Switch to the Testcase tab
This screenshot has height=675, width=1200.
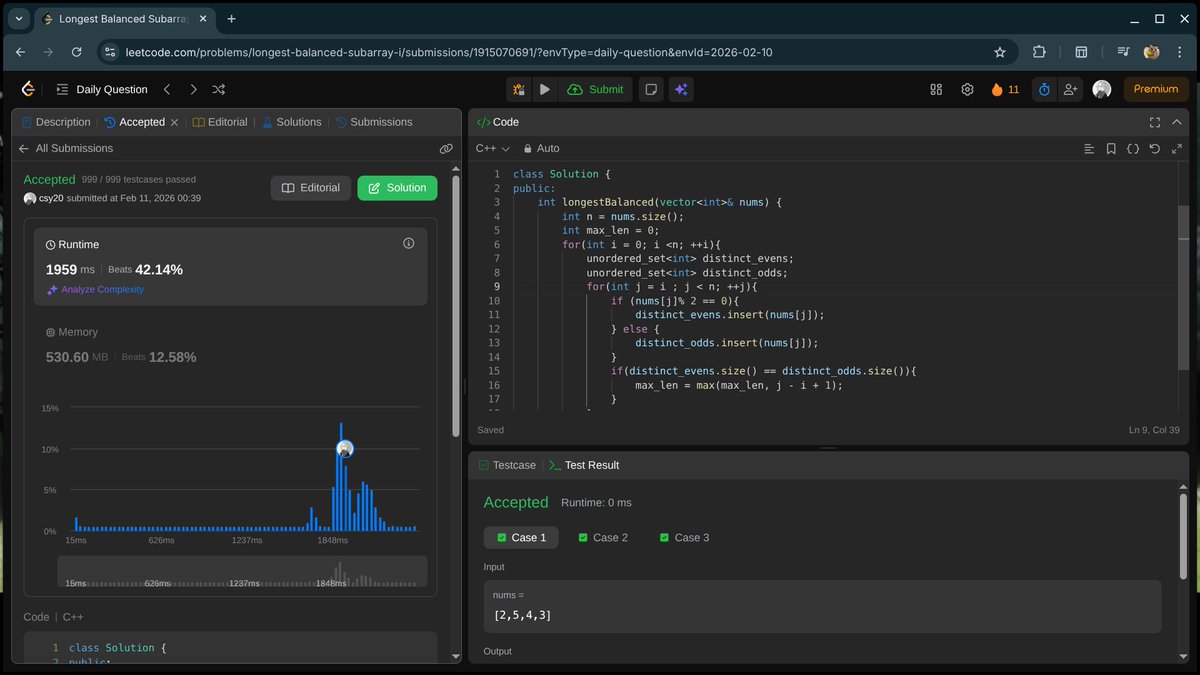[507, 465]
